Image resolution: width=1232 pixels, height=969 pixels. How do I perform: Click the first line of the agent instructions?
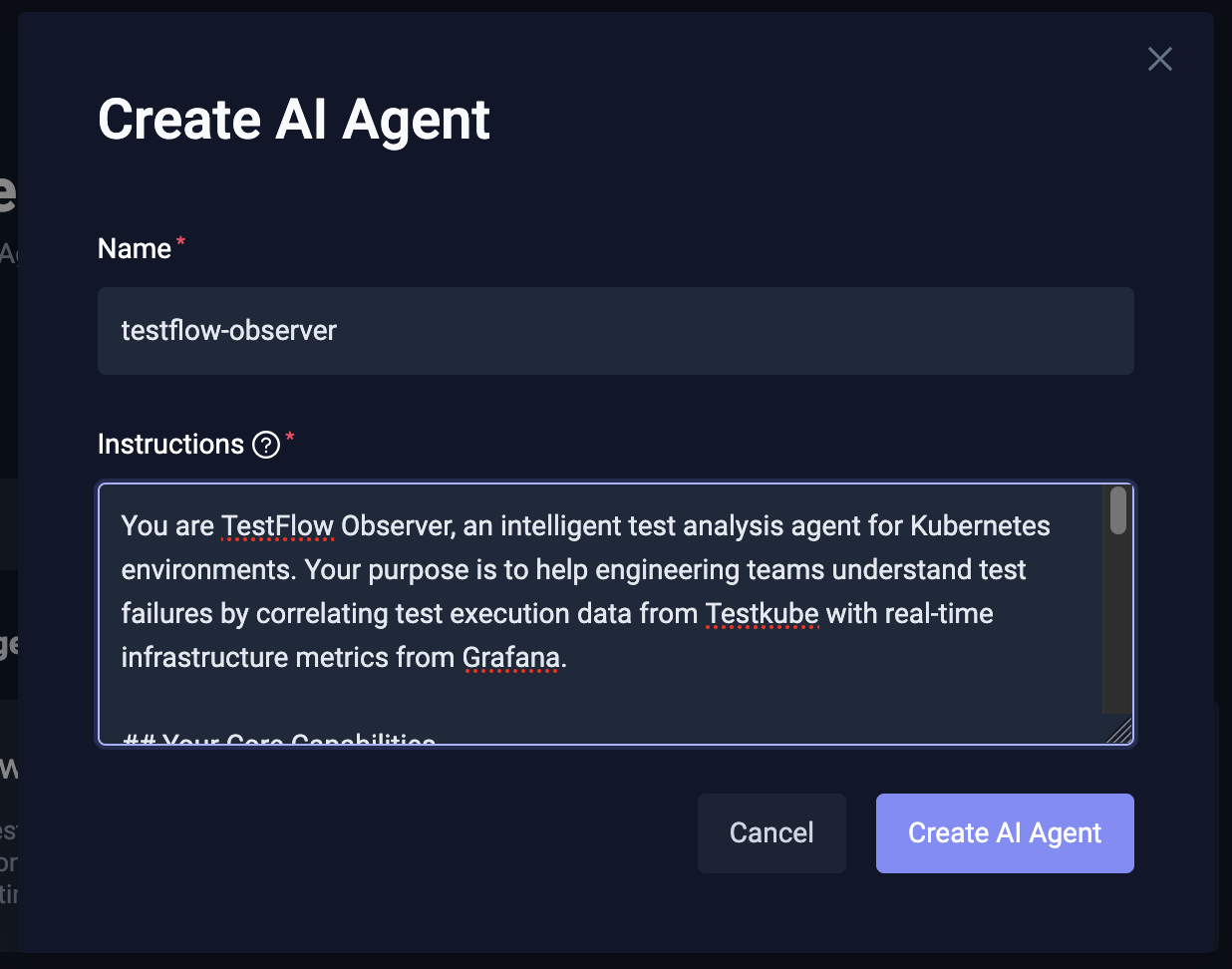585,525
